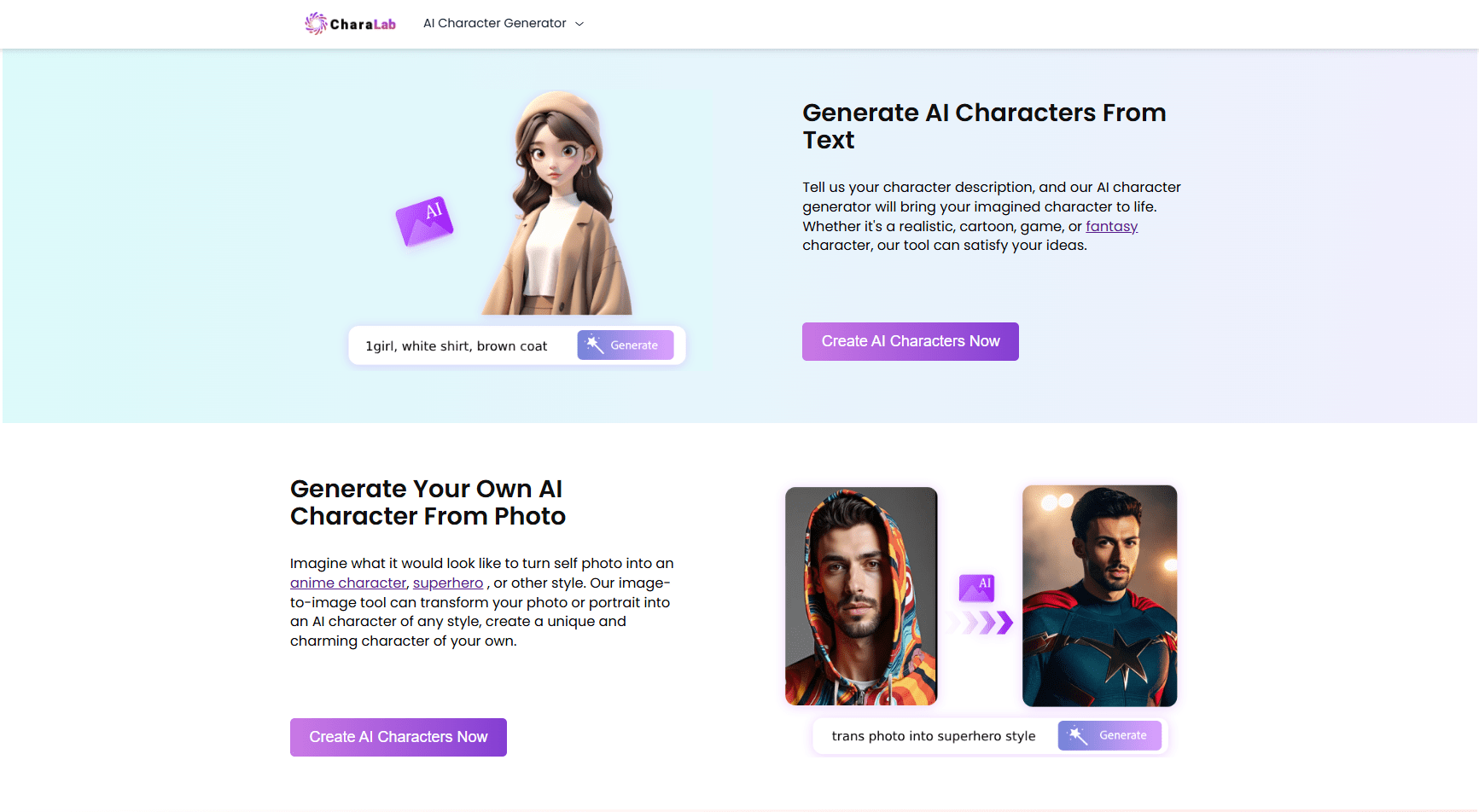
Task: Click Create AI Characters Now under the photo section
Action: click(x=398, y=738)
